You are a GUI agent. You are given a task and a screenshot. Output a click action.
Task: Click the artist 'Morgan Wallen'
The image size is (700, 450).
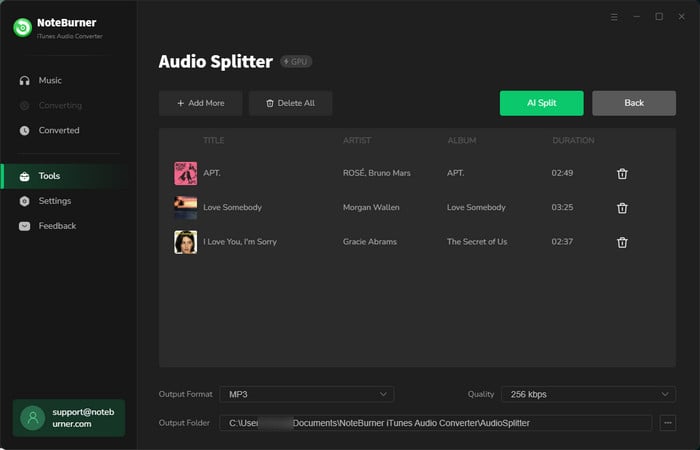tap(371, 208)
